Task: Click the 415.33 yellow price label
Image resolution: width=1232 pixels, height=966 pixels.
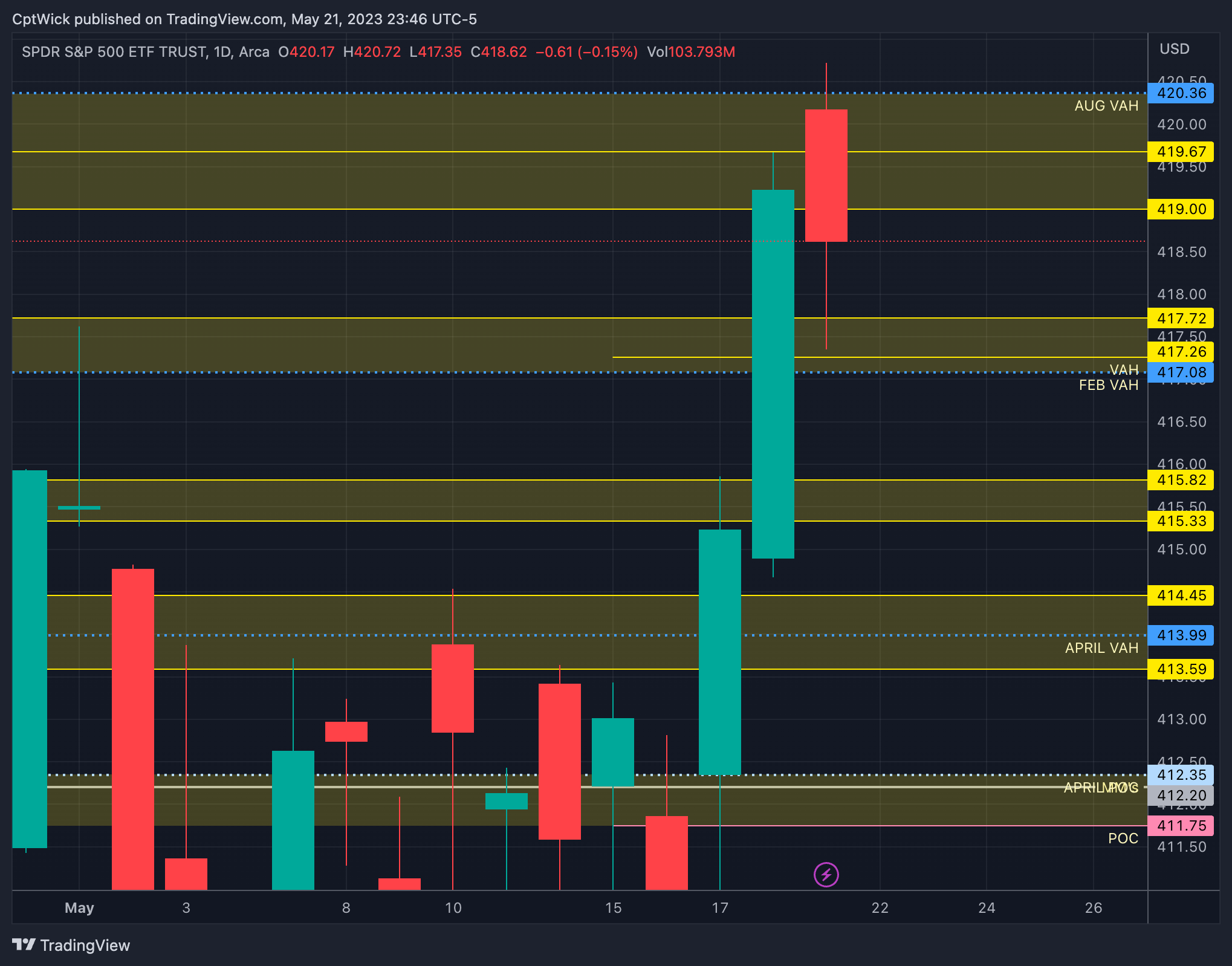Action: pos(1181,521)
